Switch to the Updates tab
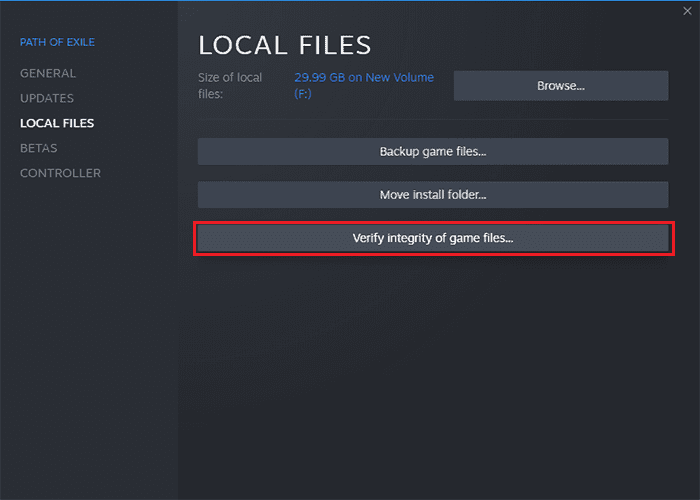Image resolution: width=700 pixels, height=500 pixels. point(47,98)
